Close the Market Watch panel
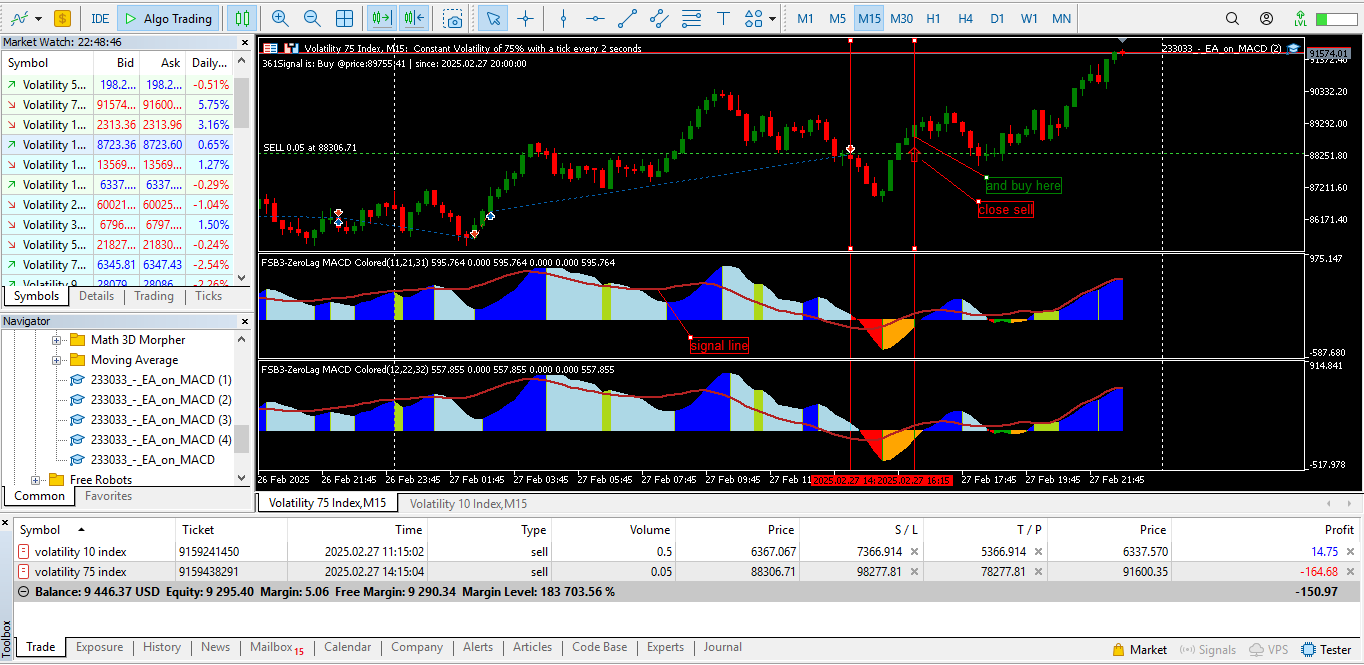Viewport: 1364px width, 665px height. pos(243,42)
